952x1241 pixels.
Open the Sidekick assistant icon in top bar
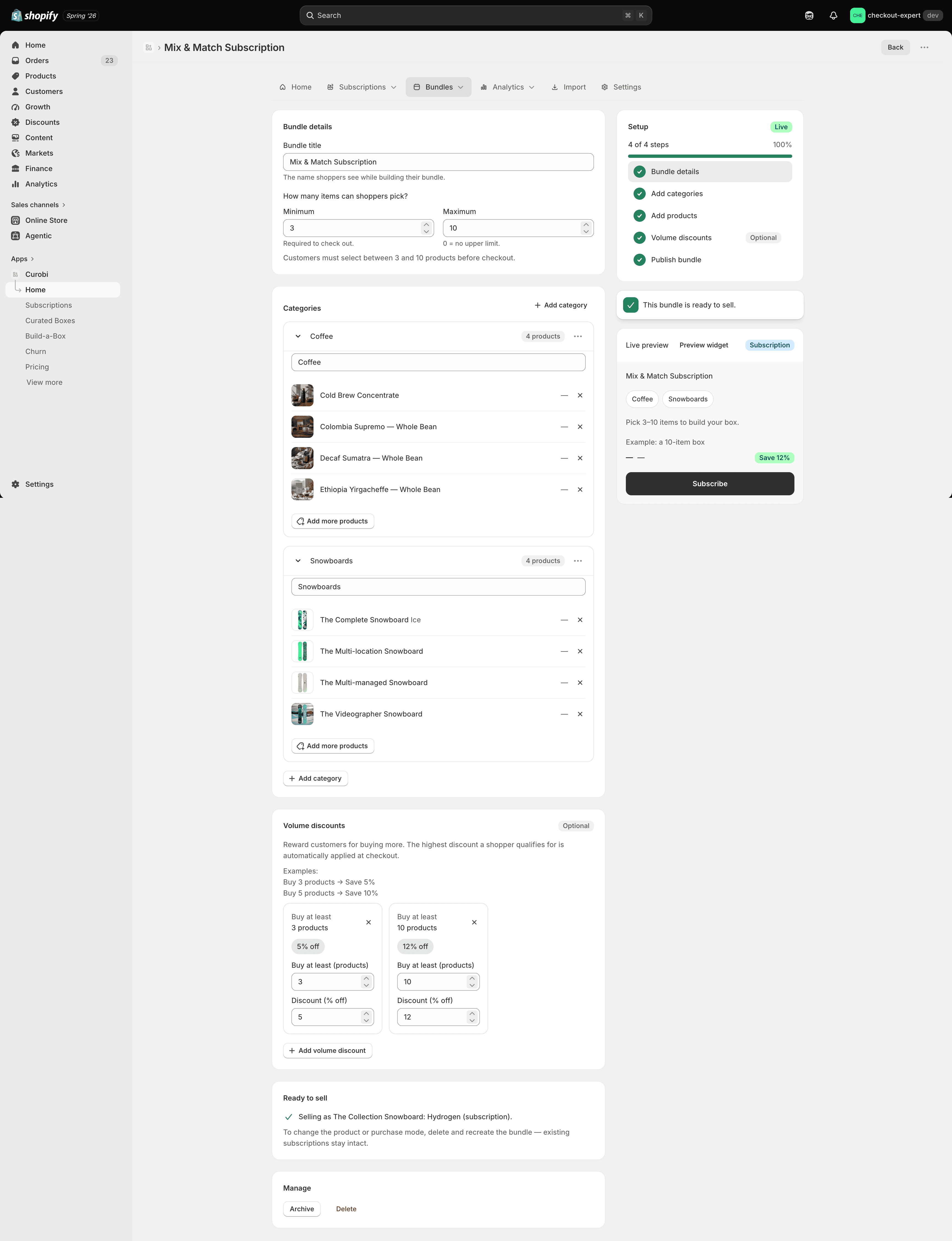tap(809, 15)
